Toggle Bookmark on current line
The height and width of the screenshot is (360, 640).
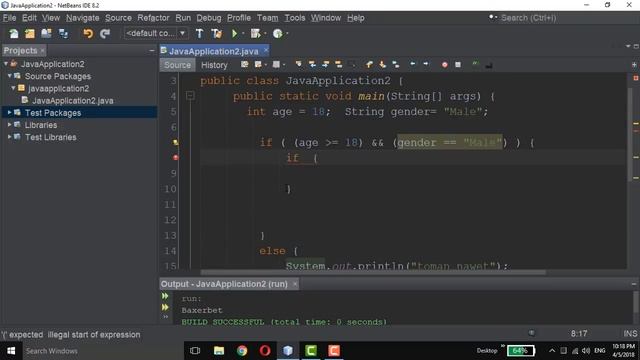(x=396, y=64)
